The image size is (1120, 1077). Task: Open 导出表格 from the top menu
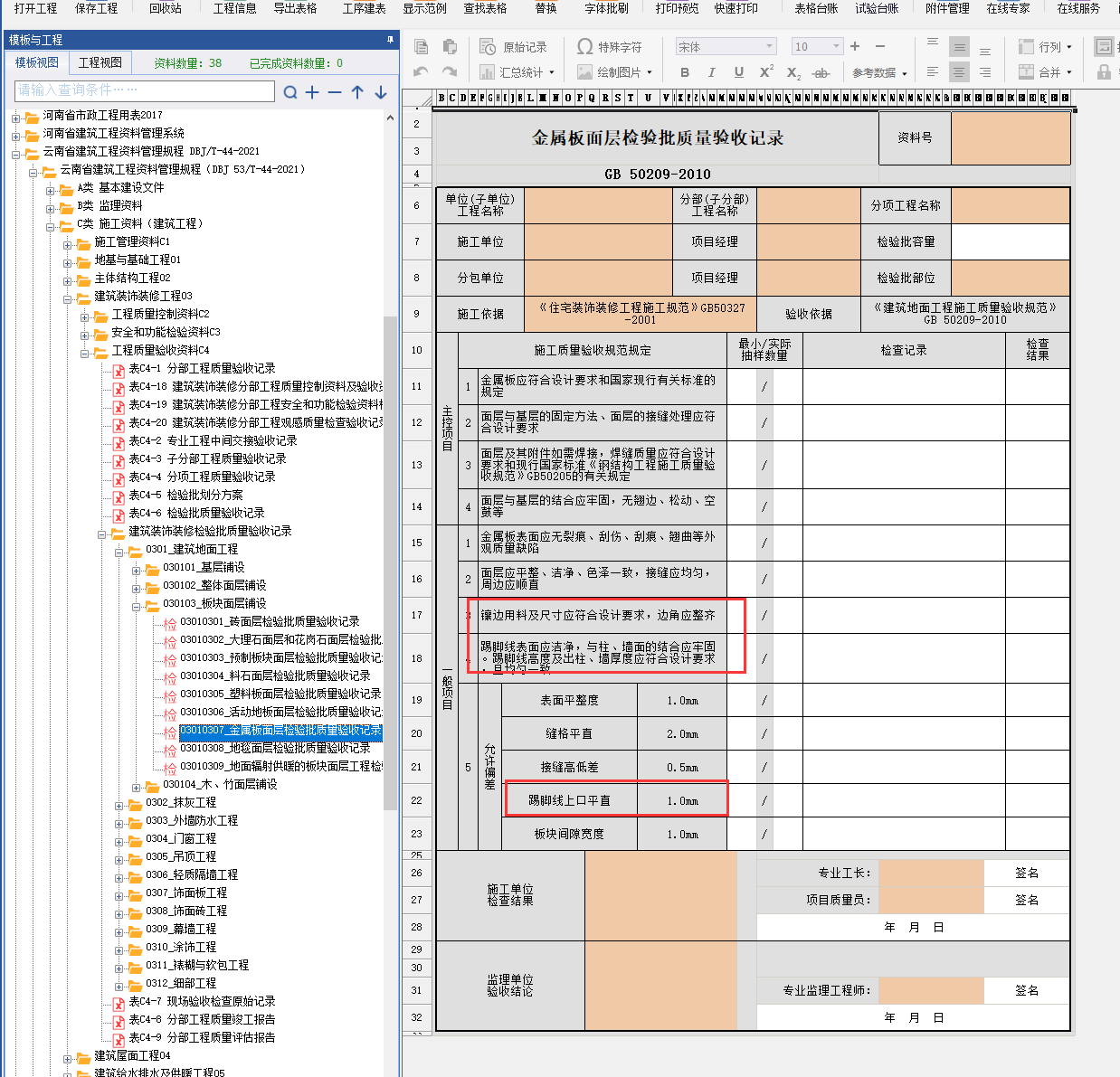[295, 8]
